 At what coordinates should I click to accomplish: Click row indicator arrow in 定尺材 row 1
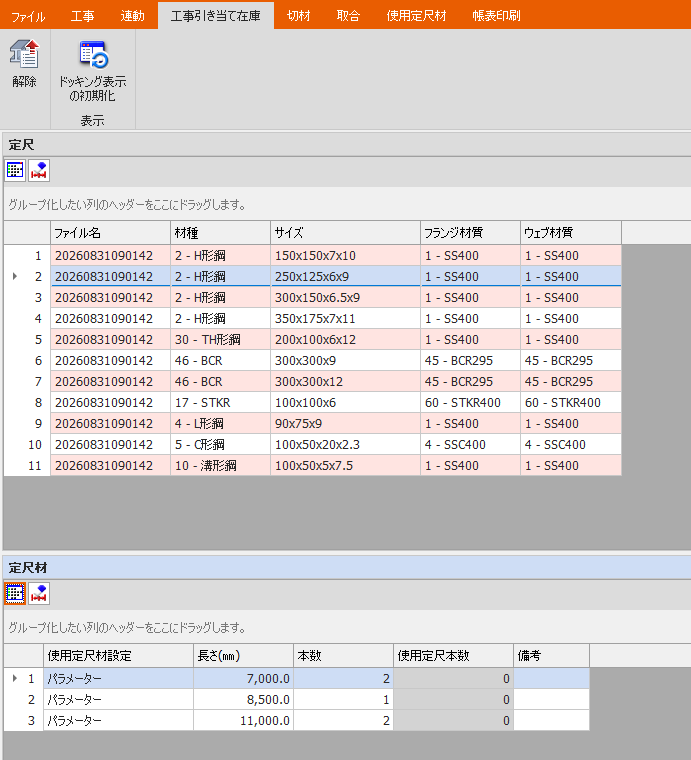coord(15,678)
